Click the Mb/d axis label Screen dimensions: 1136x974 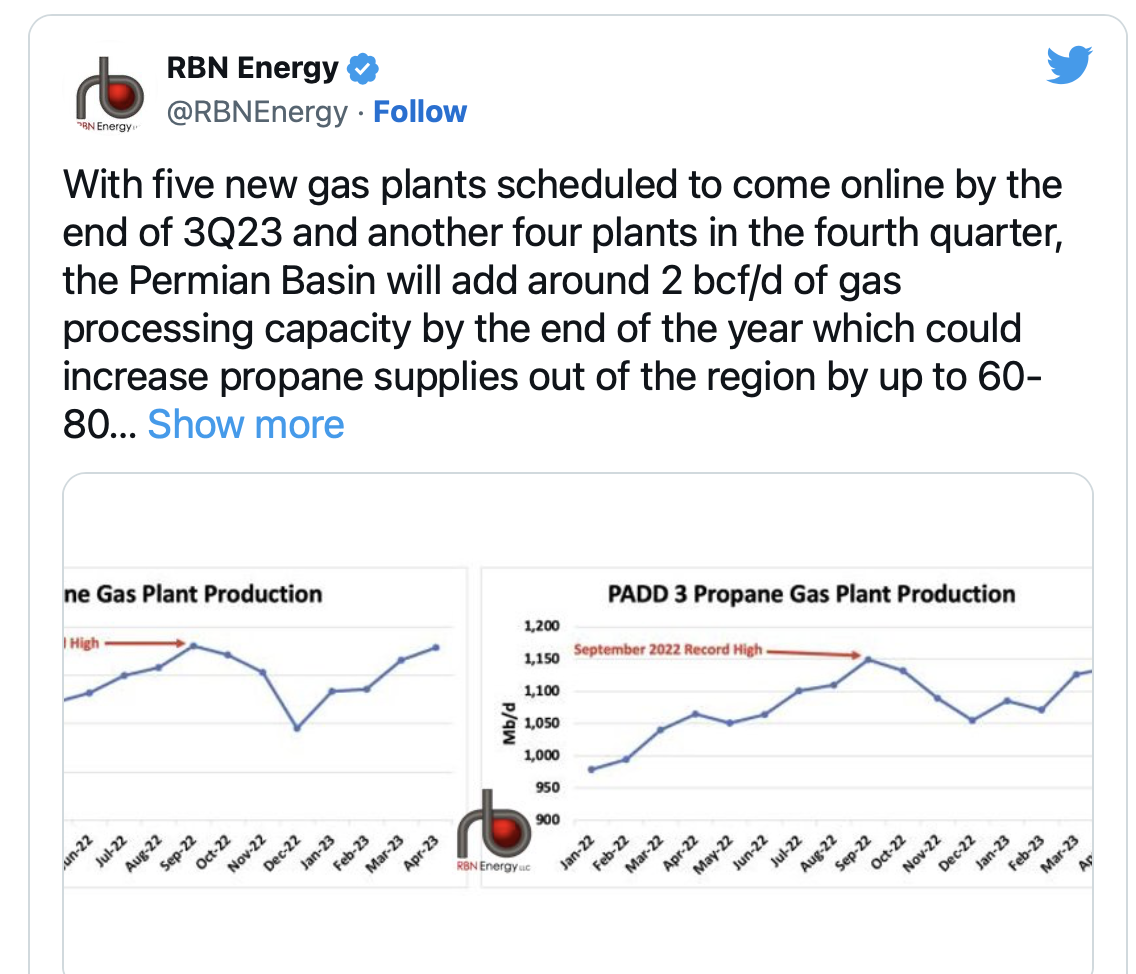pyautogui.click(x=509, y=723)
